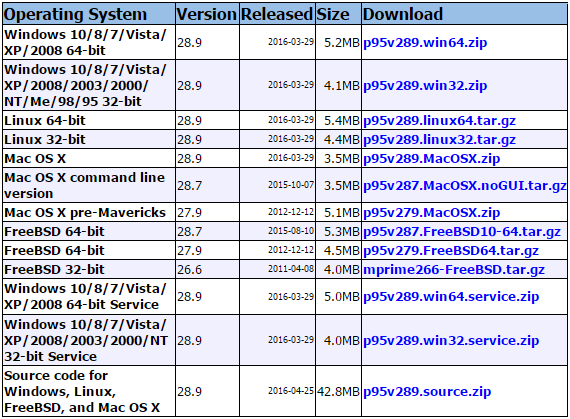570x419 pixels.
Task: Click the p95v279.FreeBSD64.tar.gz link
Action: [451, 251]
